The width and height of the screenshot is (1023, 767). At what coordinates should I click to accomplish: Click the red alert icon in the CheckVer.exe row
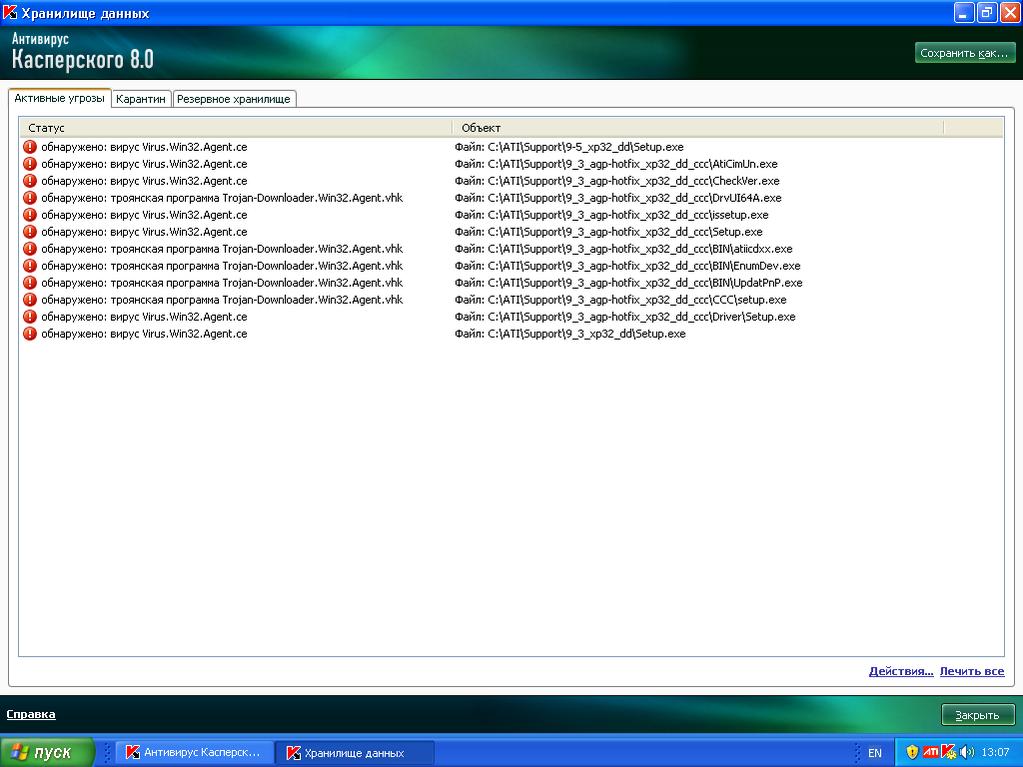click(x=30, y=181)
